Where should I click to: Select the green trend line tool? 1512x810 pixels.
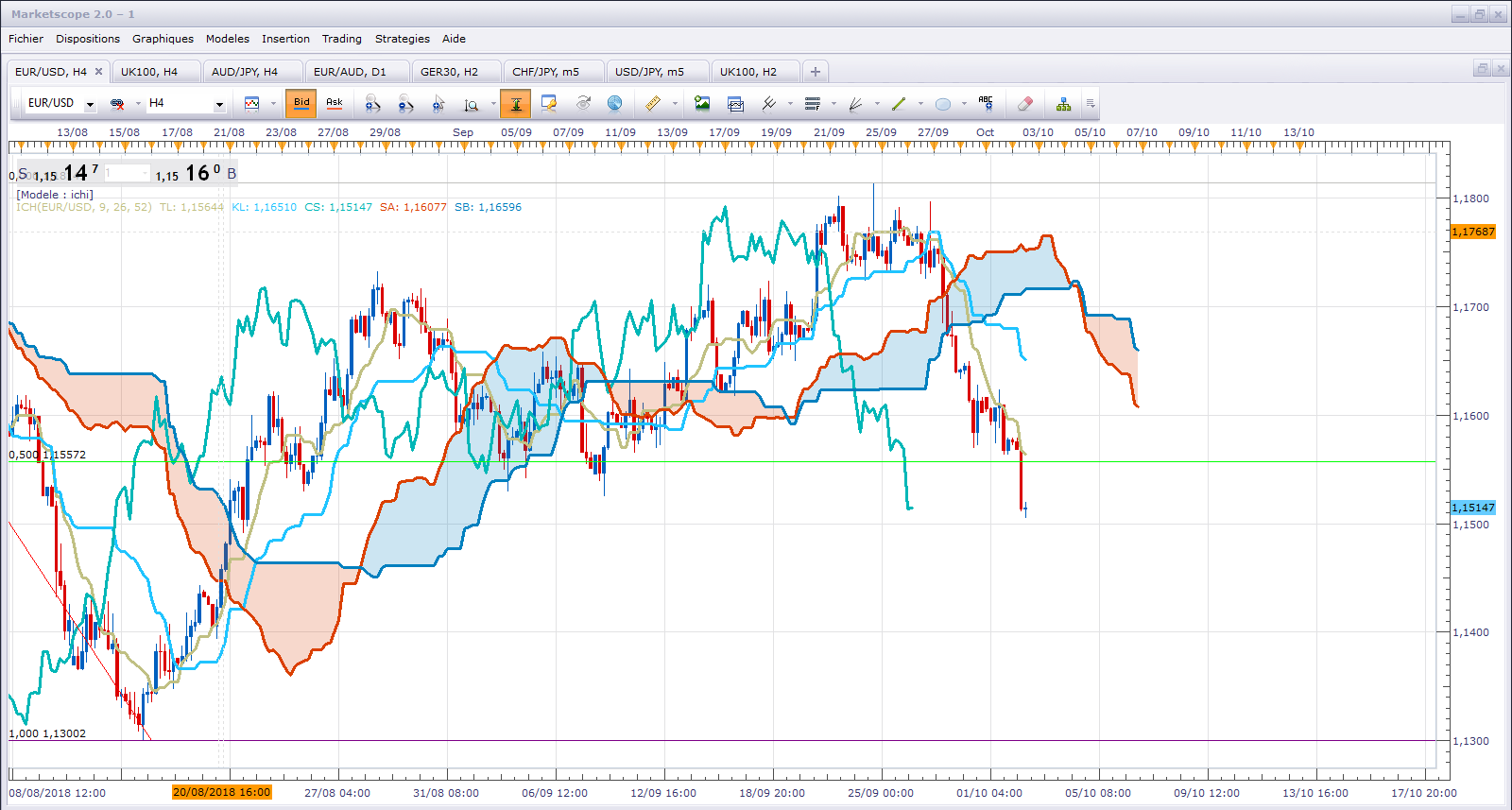(x=899, y=104)
